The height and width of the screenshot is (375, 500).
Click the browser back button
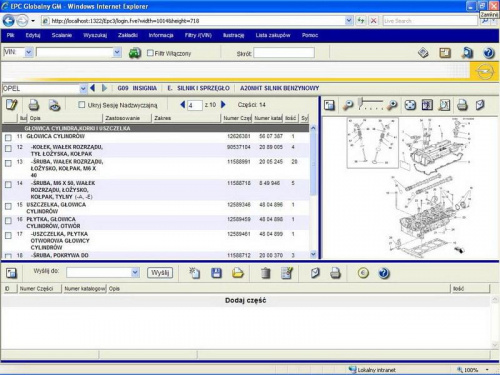click(8, 21)
